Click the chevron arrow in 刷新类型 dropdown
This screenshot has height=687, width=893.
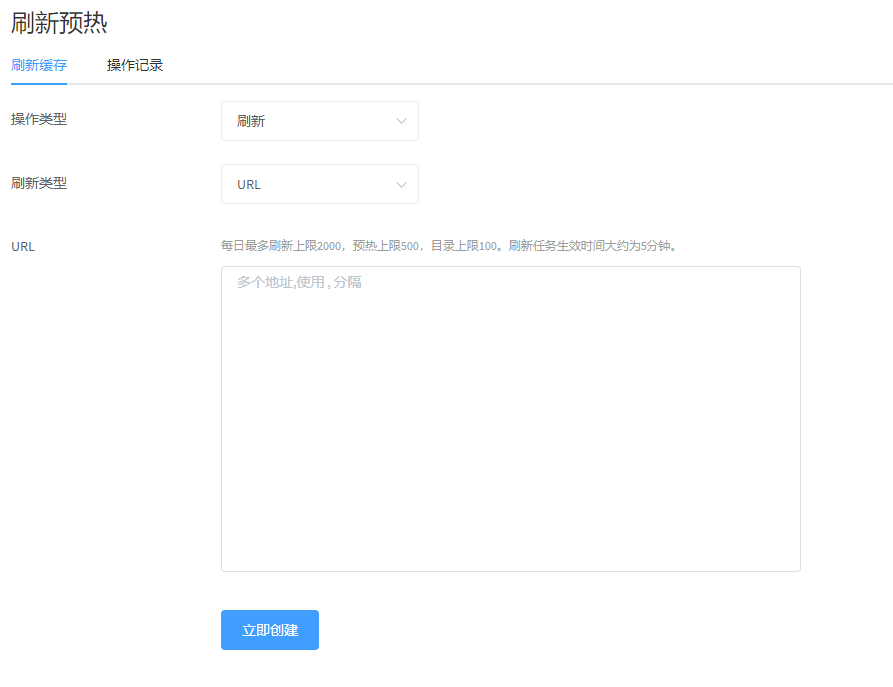point(401,184)
